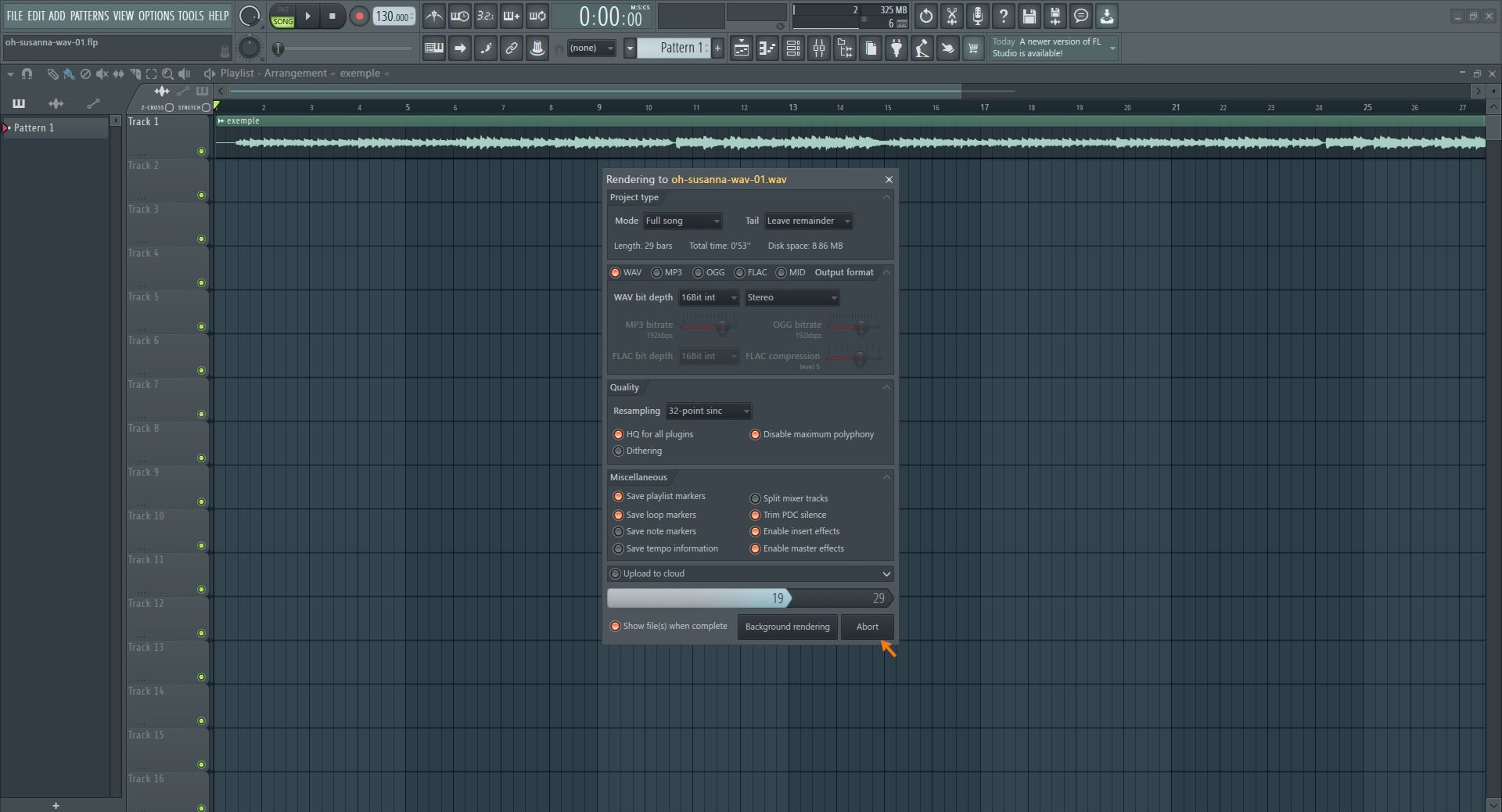Select the FLAC output format
This screenshot has width=1502, height=812.
click(x=749, y=272)
